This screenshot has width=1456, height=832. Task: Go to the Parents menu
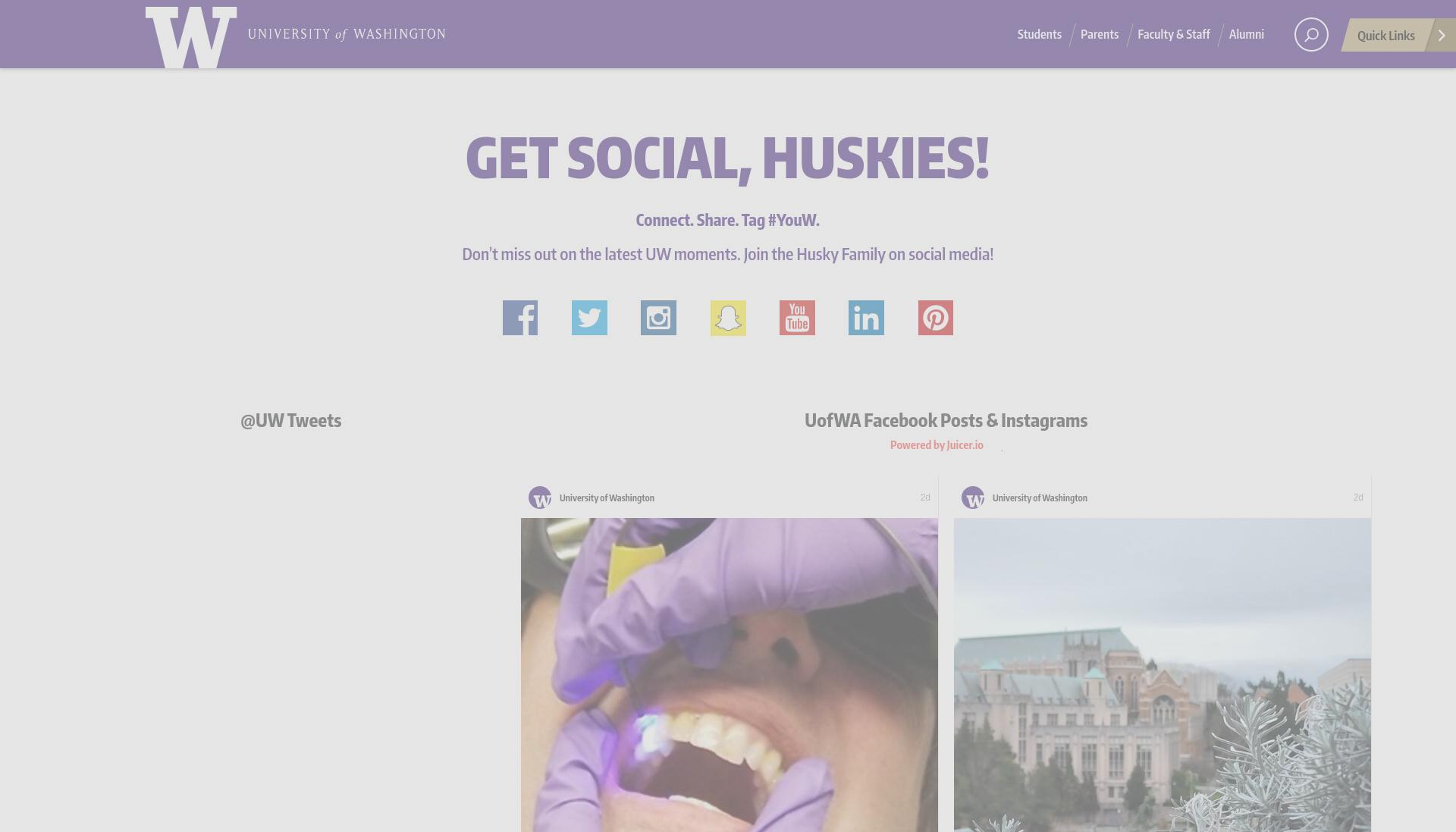coord(1100,34)
